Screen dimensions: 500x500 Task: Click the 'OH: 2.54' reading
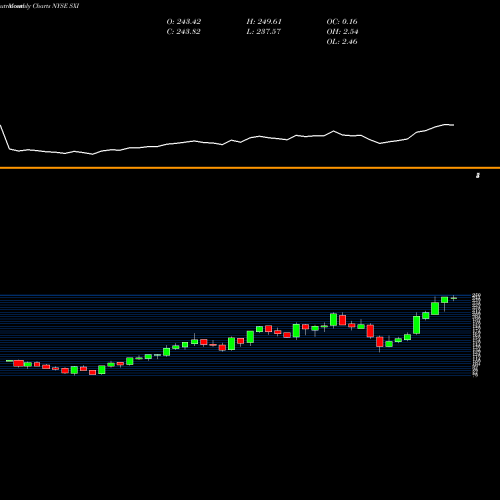(x=342, y=32)
